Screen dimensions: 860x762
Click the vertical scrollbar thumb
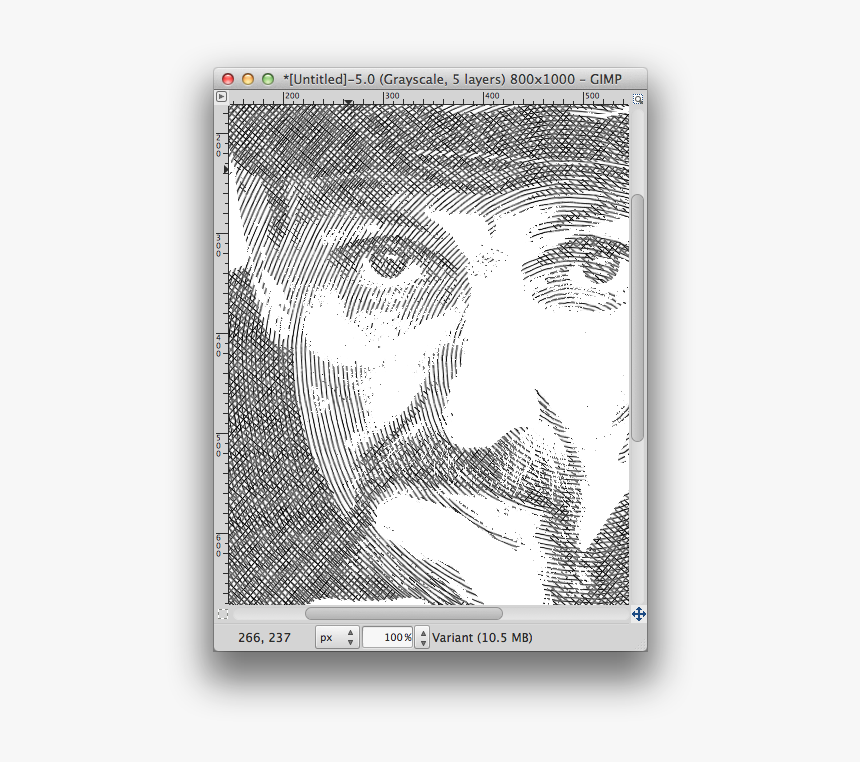pos(638,317)
